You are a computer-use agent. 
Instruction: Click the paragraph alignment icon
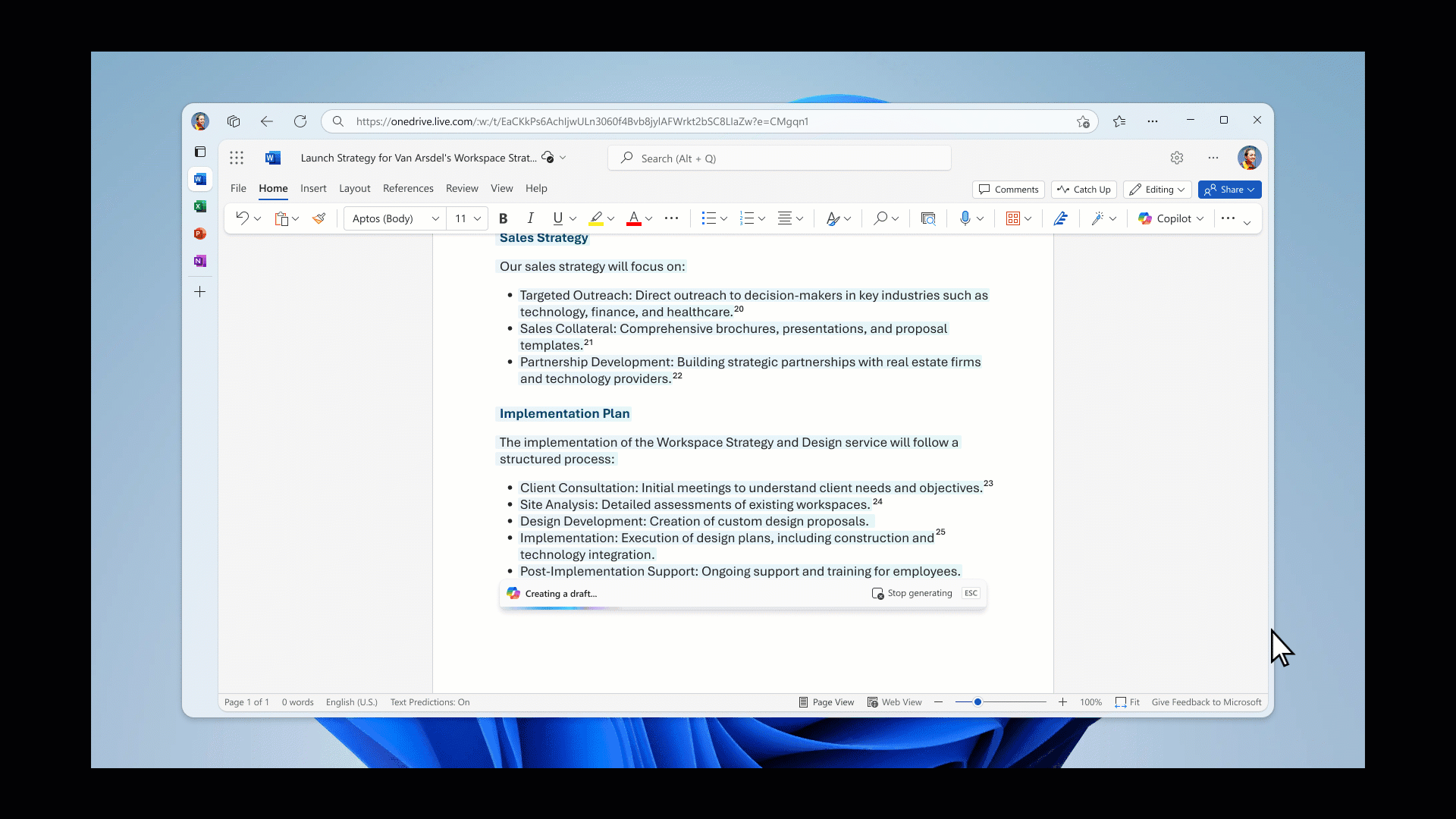(785, 218)
